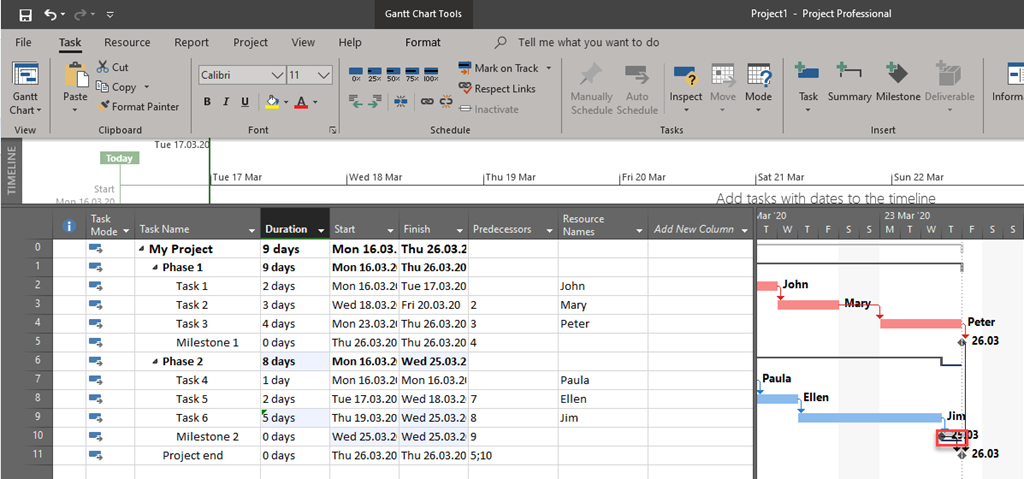1024x479 pixels.
Task: Click the Indent Task green arrow
Action: pos(377,101)
